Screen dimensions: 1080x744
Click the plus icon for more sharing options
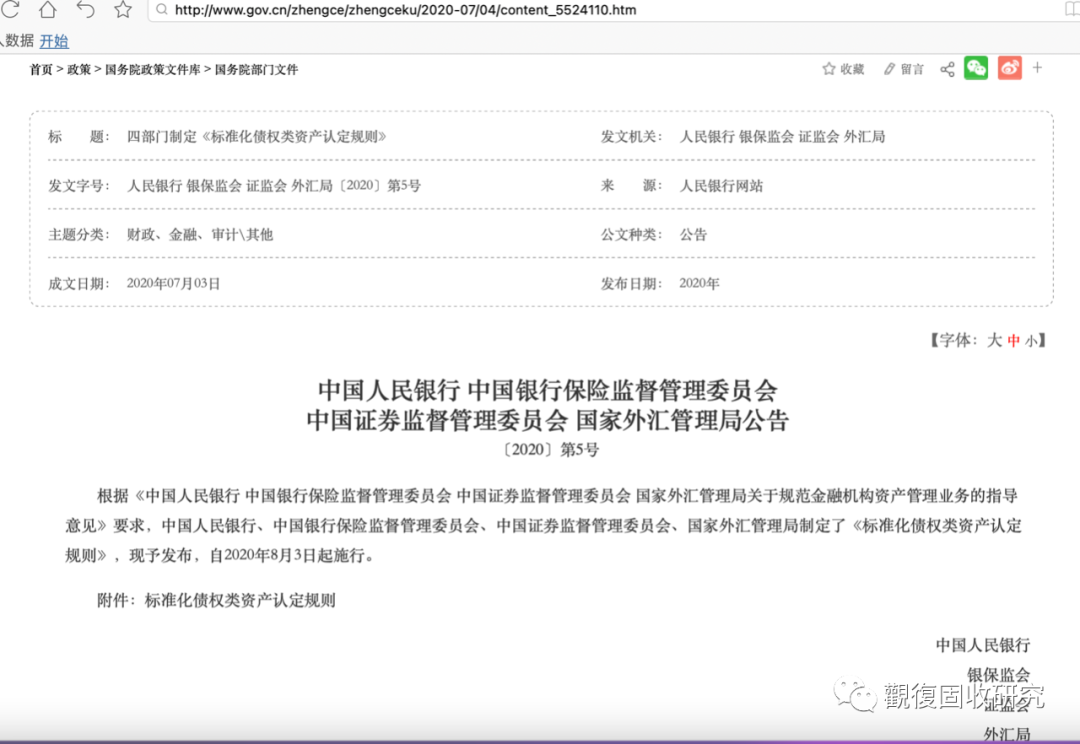(x=1037, y=68)
